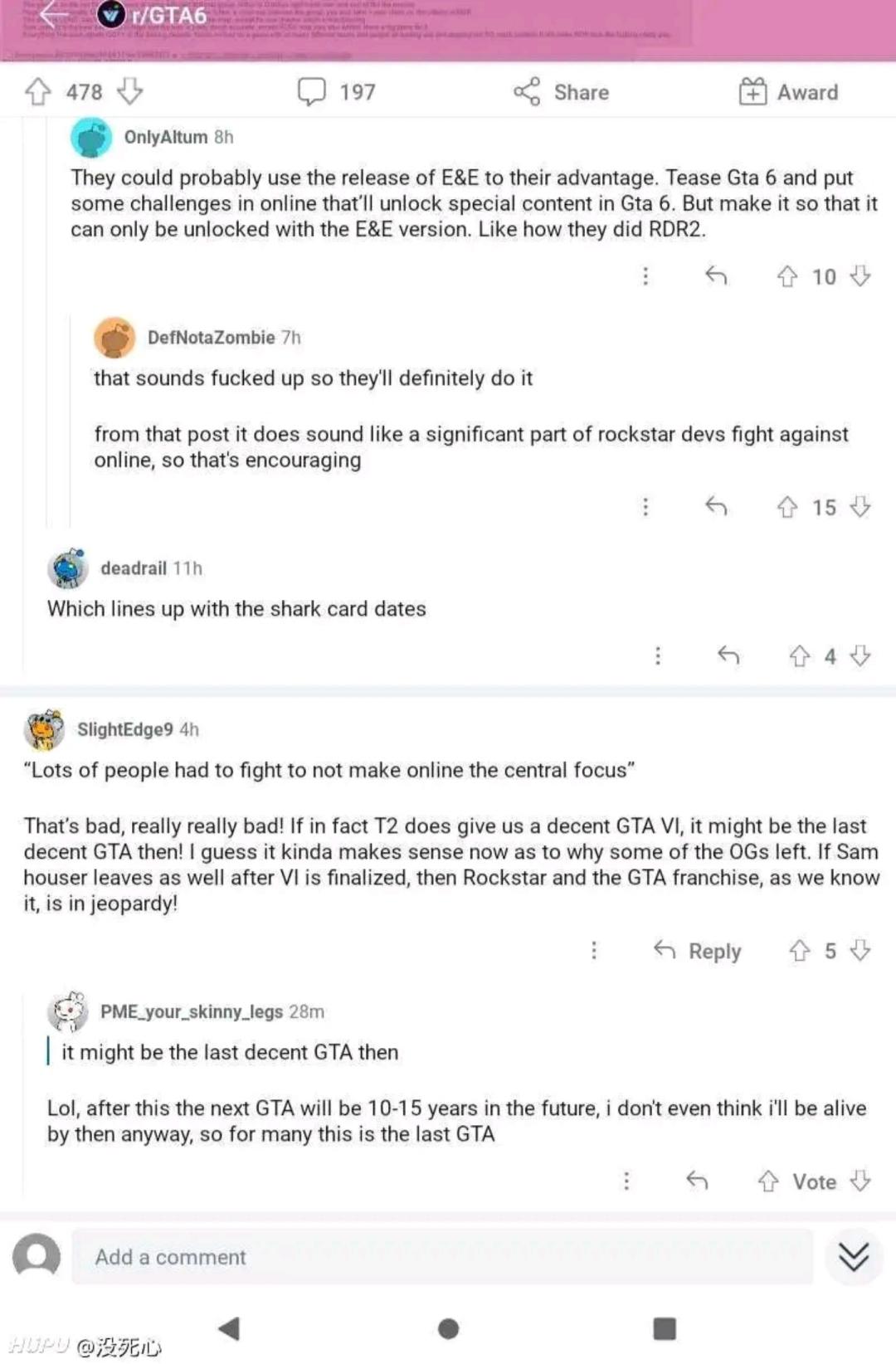Type in the Add a comment field
Screen dimensions: 896x1364
tap(440, 1257)
